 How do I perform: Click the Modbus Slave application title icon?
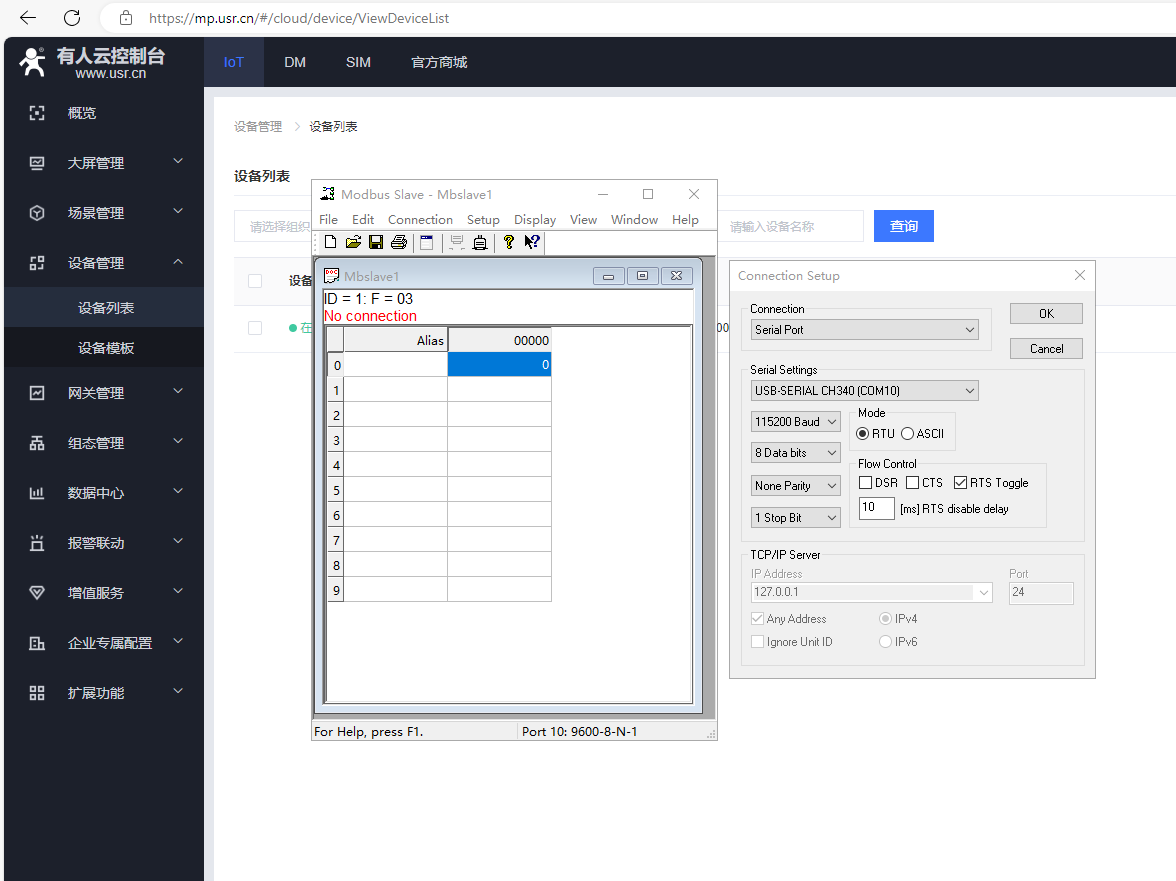[x=327, y=194]
